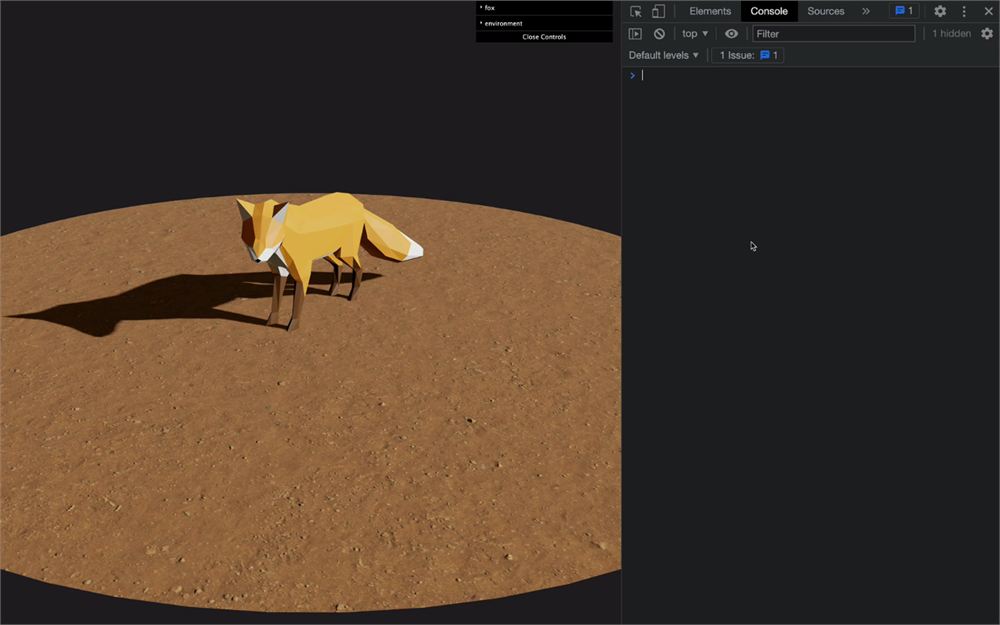The height and width of the screenshot is (625, 1000).
Task: Open the Sources tab
Action: tap(825, 11)
